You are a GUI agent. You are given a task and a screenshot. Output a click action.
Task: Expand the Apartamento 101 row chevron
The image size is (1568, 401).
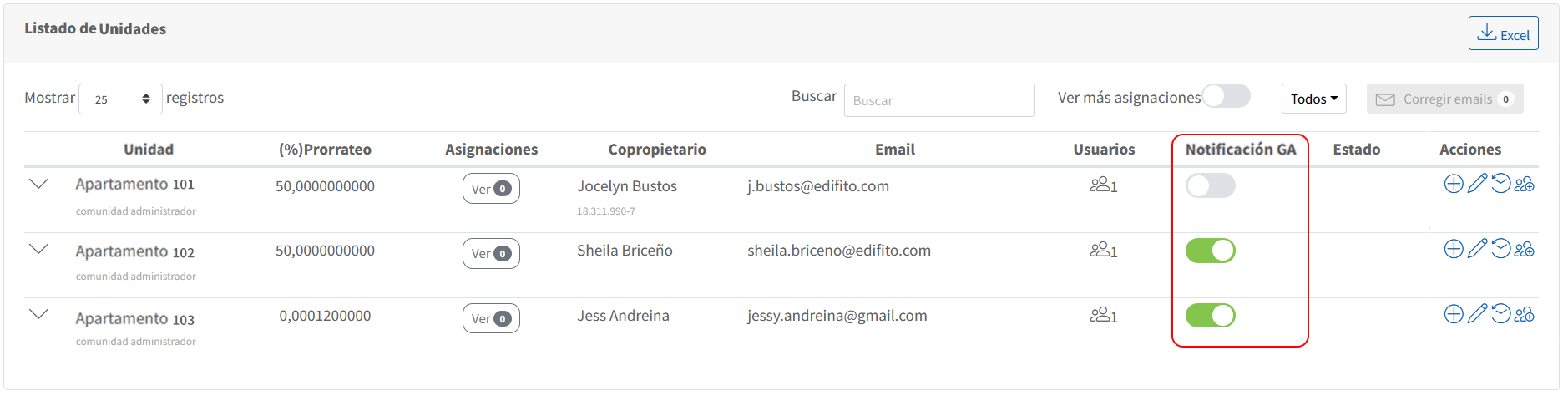[x=38, y=184]
